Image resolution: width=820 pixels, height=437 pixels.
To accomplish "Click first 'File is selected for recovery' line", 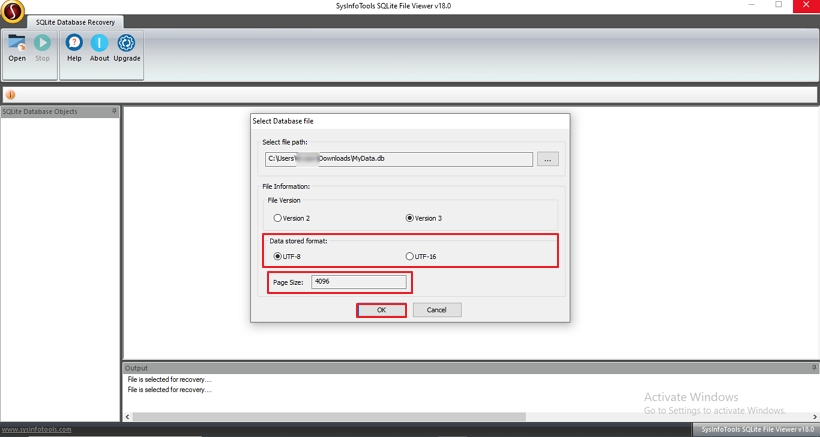I will point(169,380).
